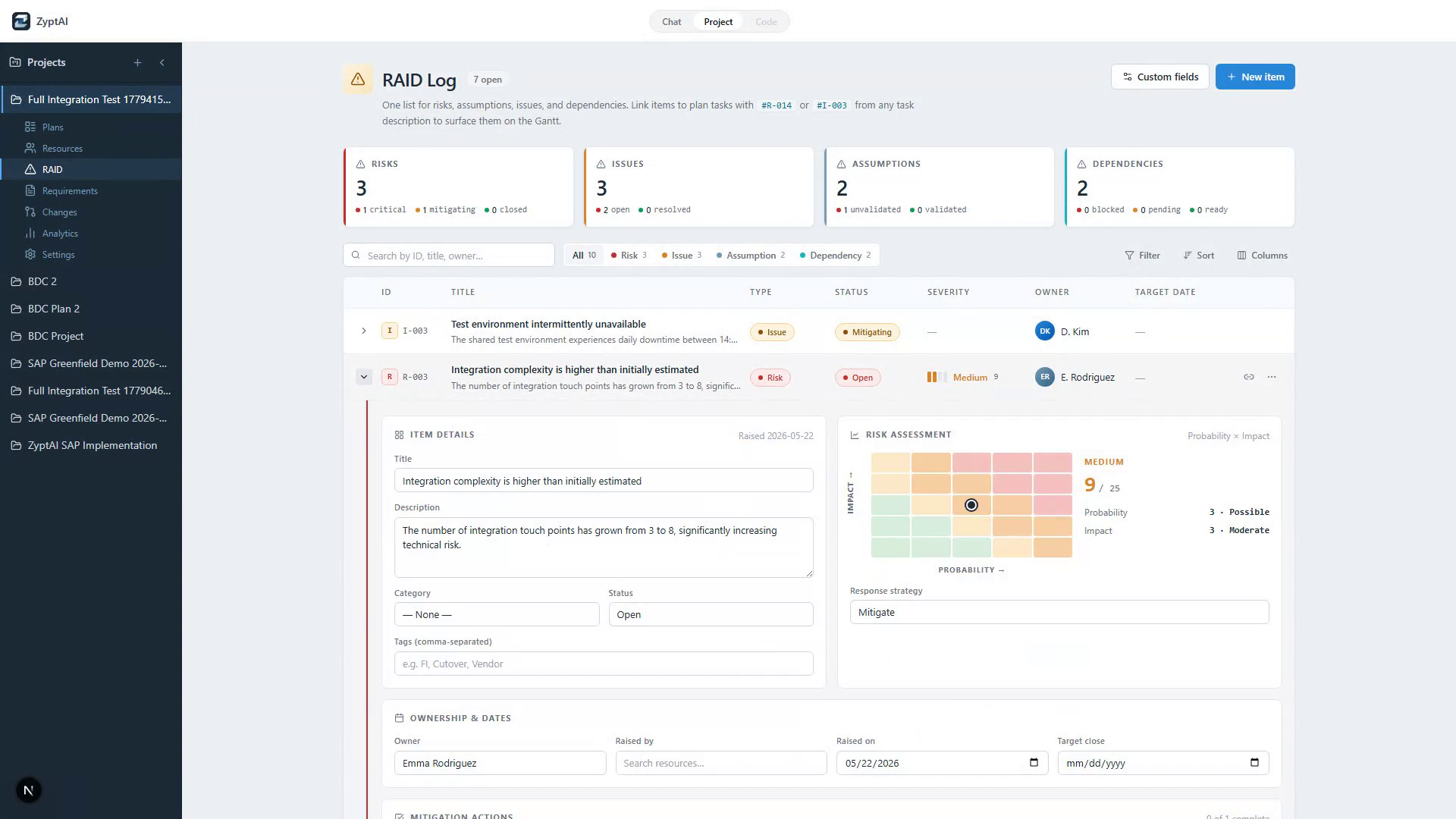
Task: Select the All 10 filter tab
Action: coord(584,256)
